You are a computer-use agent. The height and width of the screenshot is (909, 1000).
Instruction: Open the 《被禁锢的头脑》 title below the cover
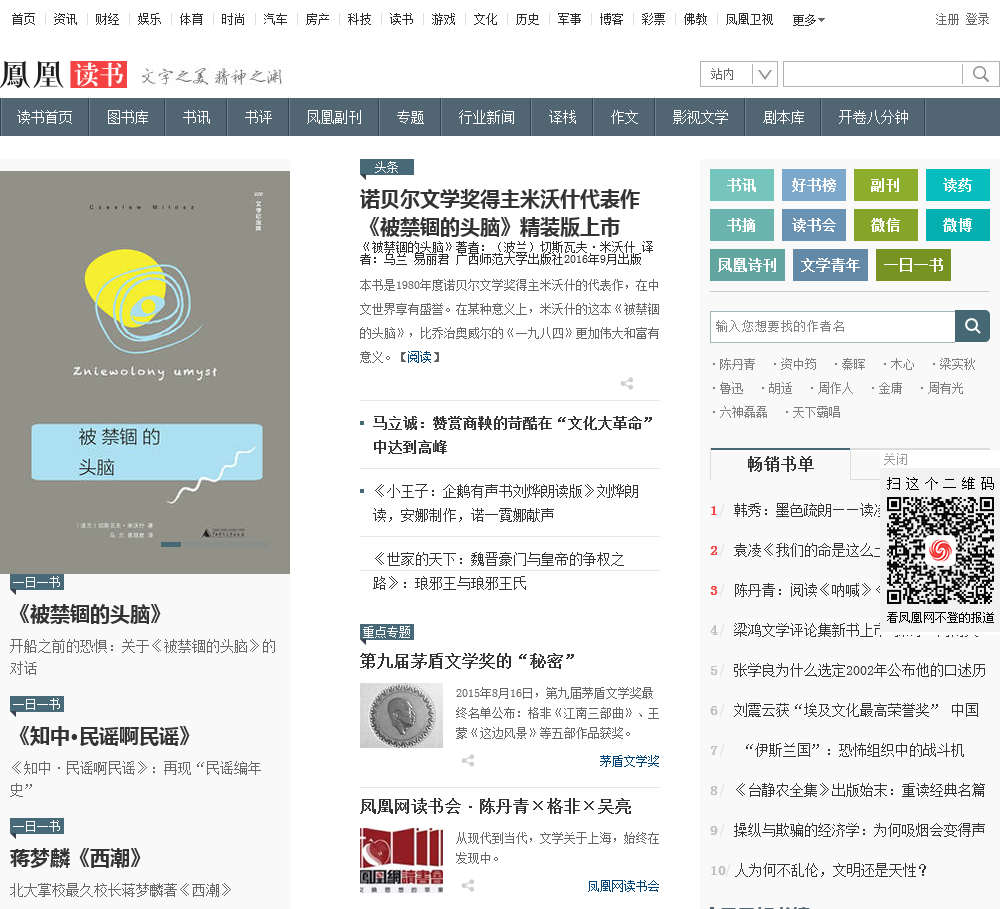[89, 614]
